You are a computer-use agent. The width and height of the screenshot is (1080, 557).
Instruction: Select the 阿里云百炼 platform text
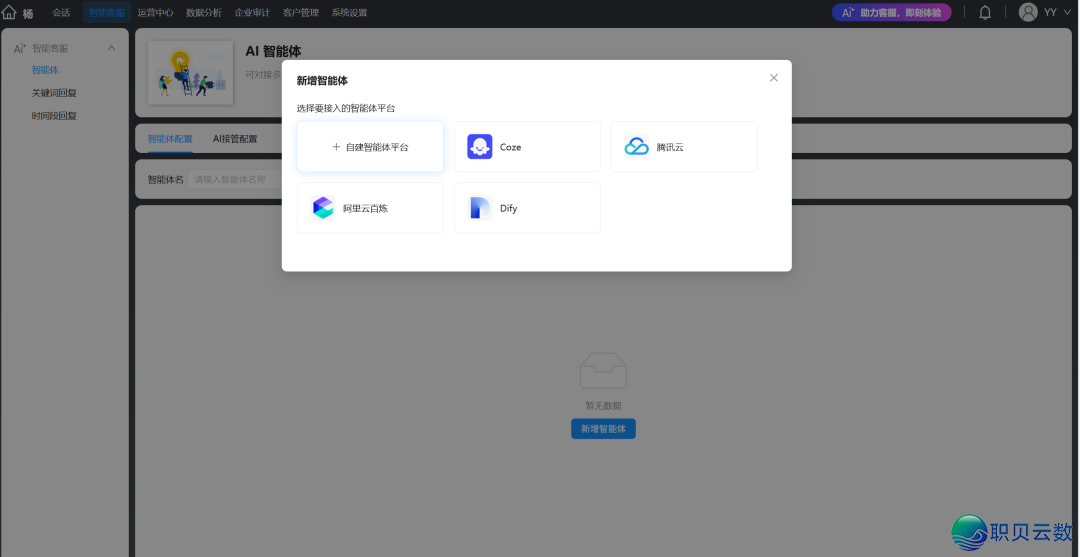coord(366,209)
